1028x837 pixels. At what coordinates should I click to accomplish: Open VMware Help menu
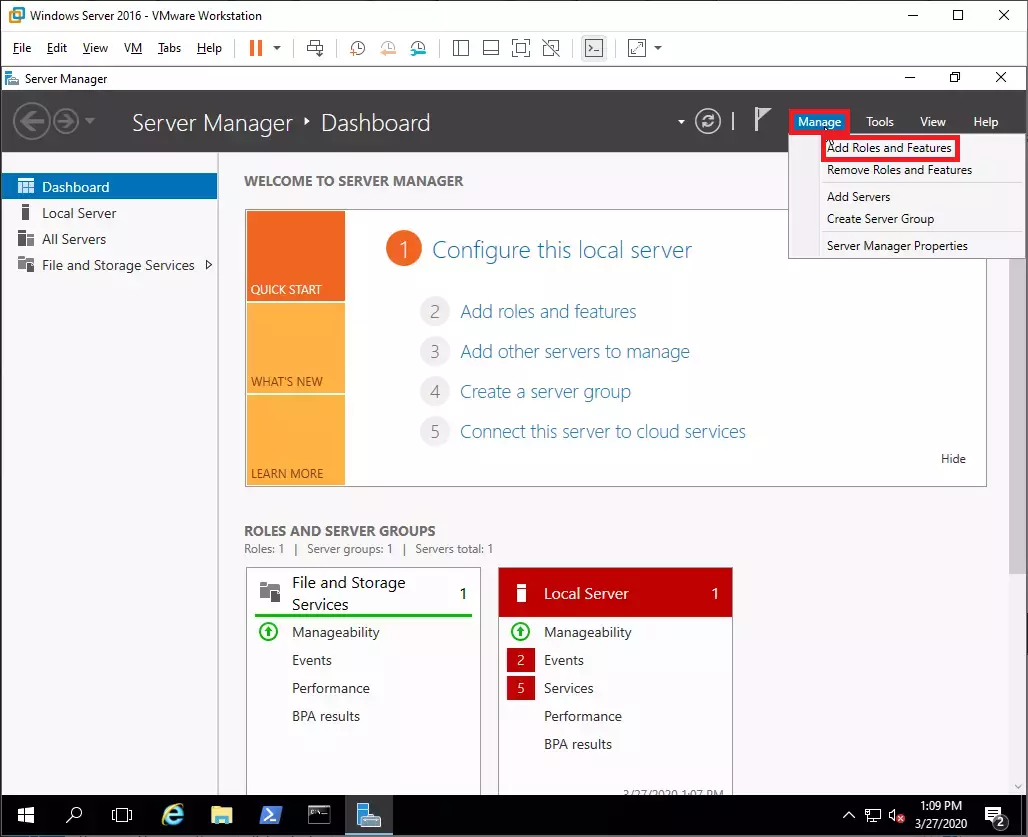coord(209,48)
